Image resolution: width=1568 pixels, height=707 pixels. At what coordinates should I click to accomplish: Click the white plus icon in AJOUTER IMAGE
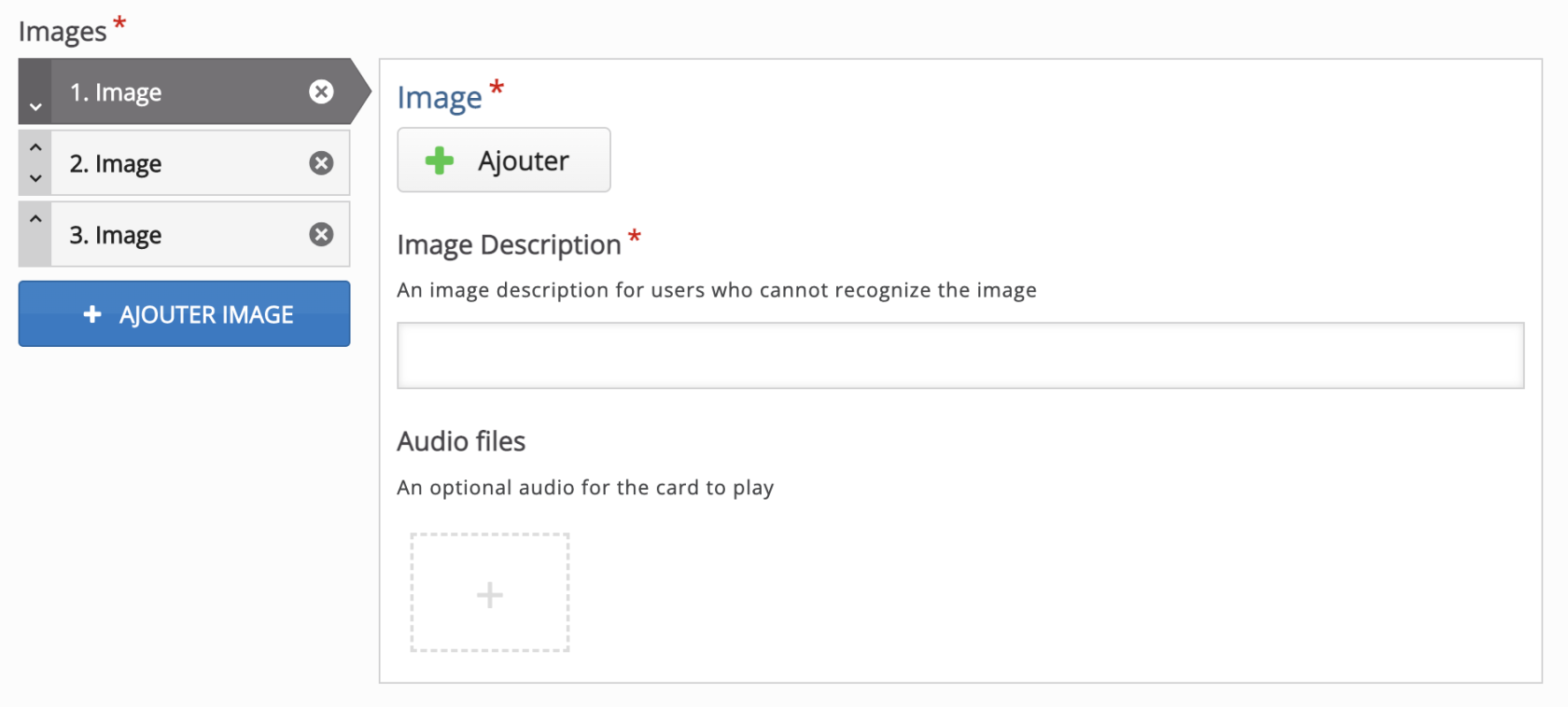point(92,314)
